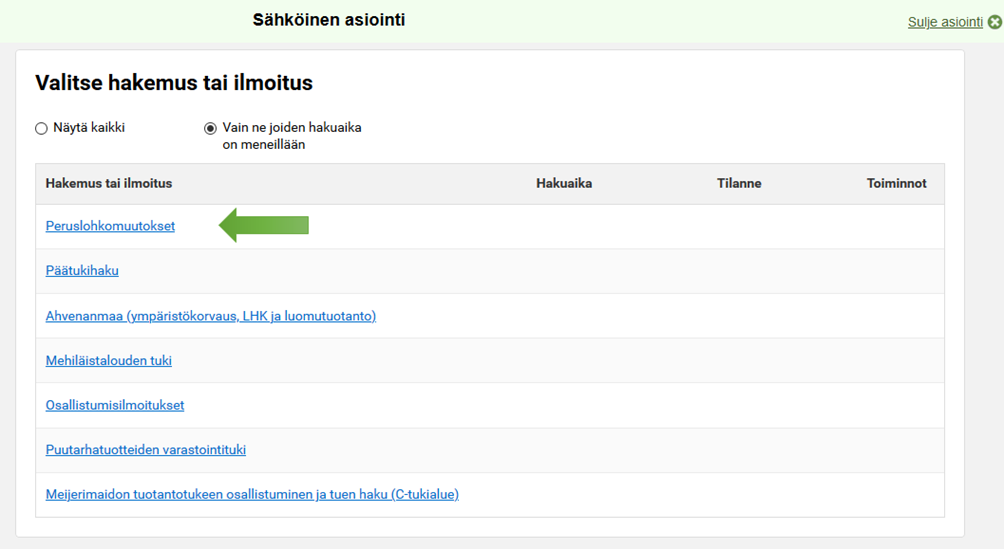1004x549 pixels.
Task: Open the Peruslohkomuutokset link
Action: [110, 226]
